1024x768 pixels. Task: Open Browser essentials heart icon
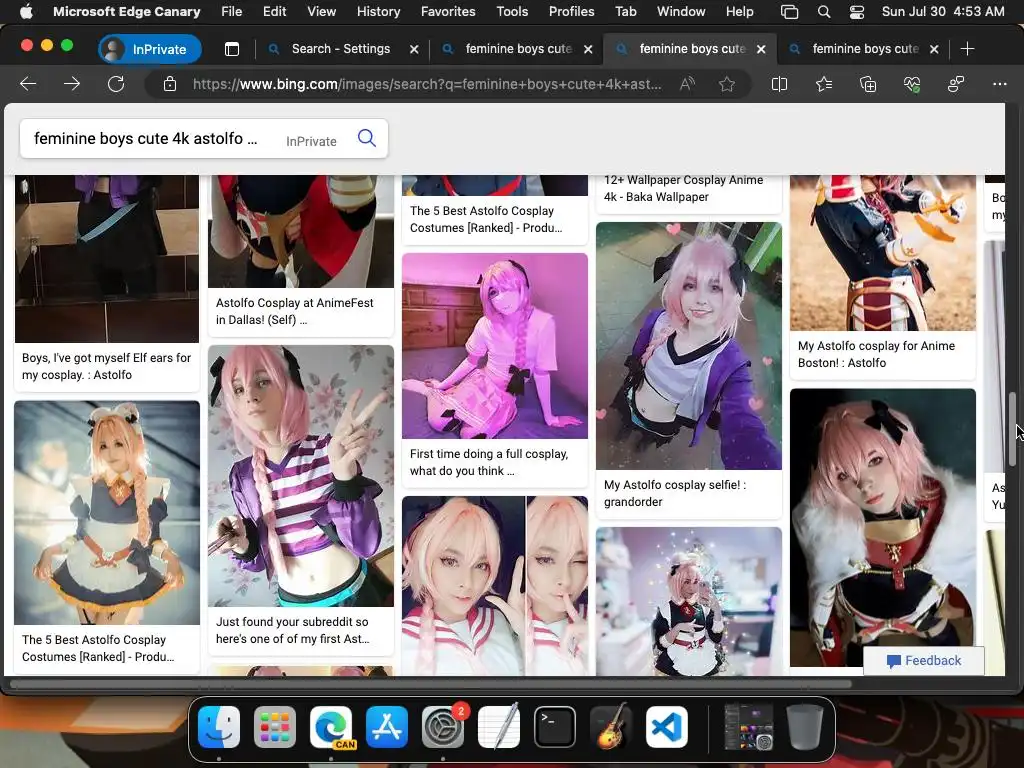pos(912,84)
